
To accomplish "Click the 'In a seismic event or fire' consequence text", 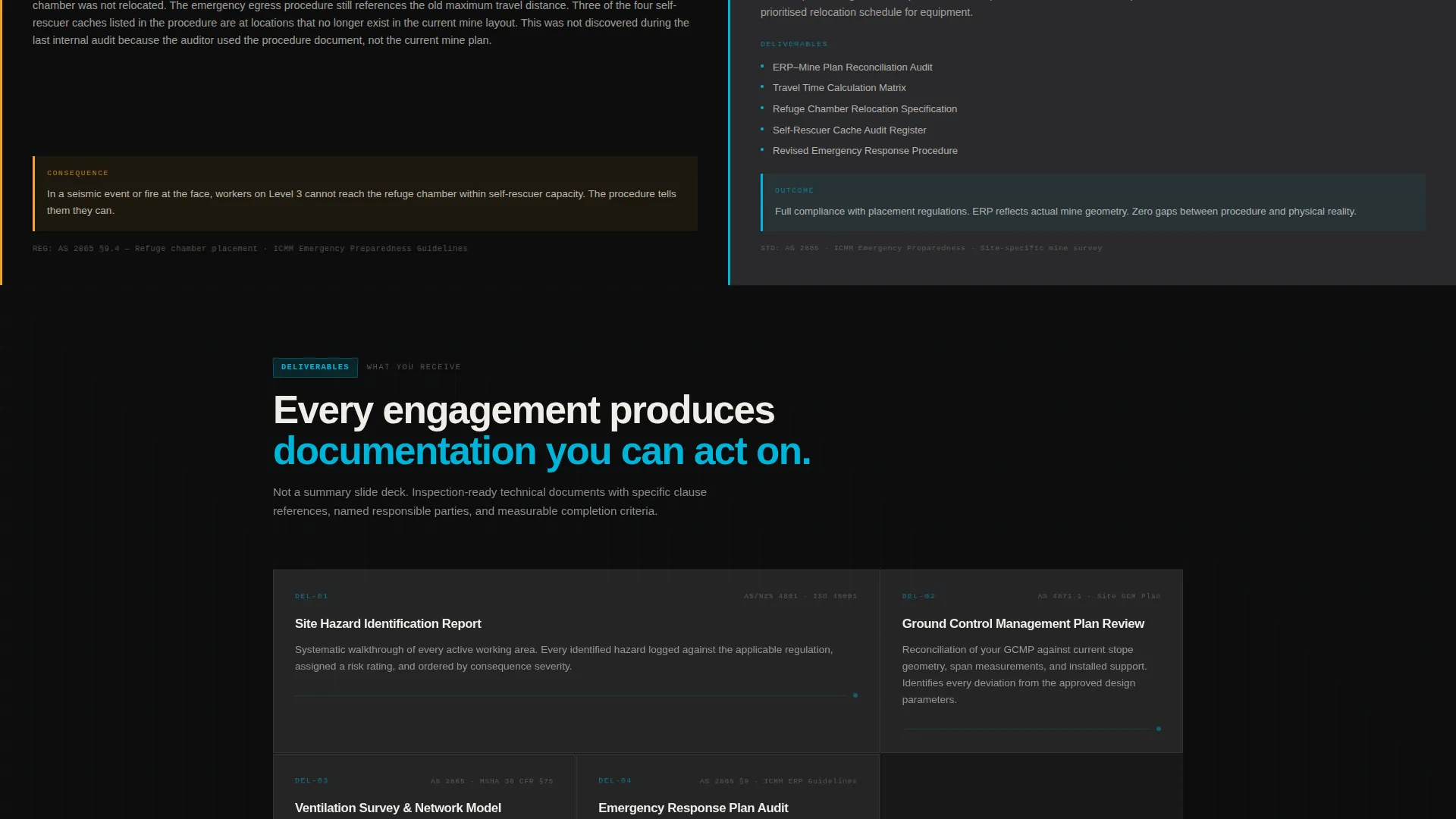I will (362, 202).
